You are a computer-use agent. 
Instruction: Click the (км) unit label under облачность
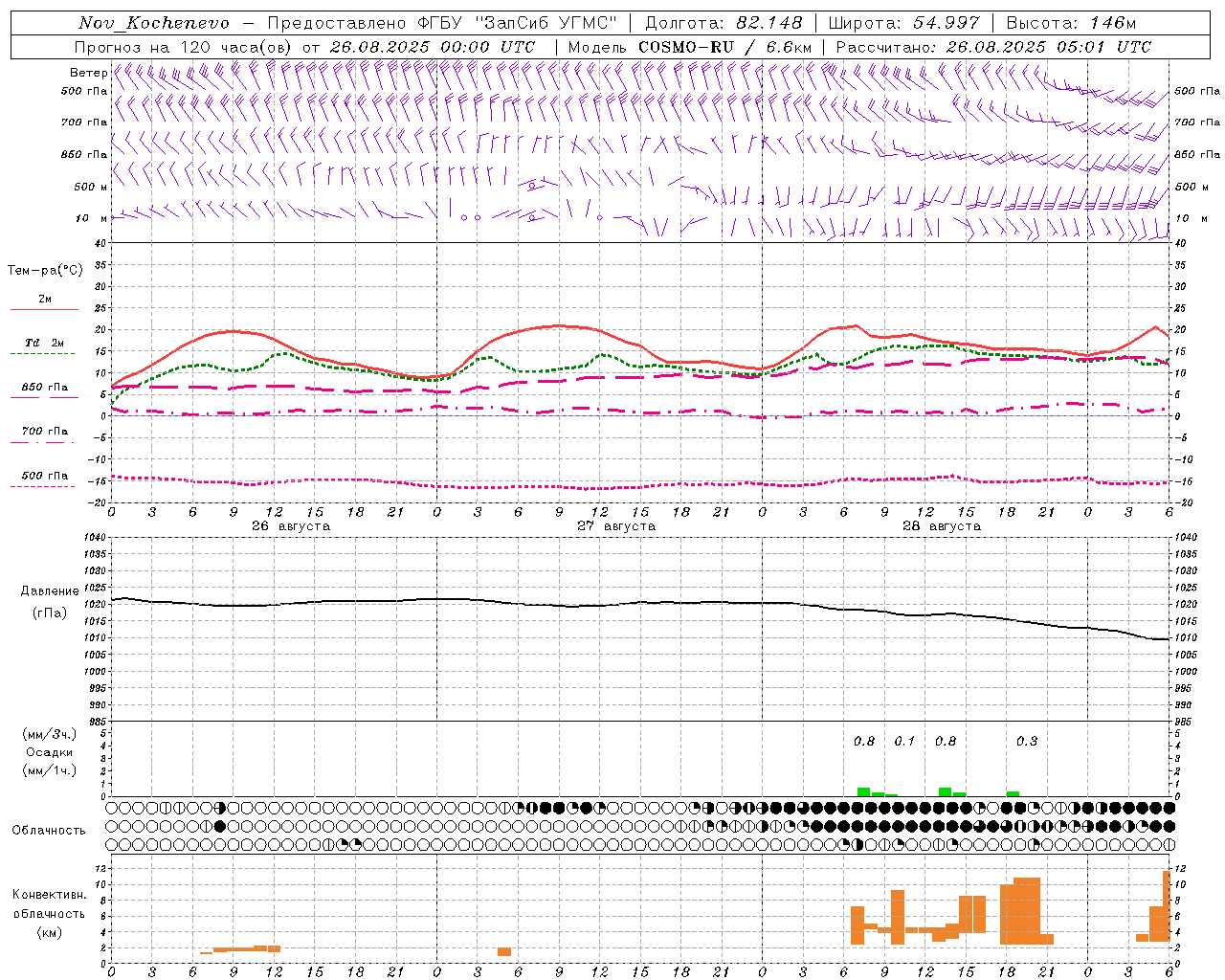coord(49,932)
